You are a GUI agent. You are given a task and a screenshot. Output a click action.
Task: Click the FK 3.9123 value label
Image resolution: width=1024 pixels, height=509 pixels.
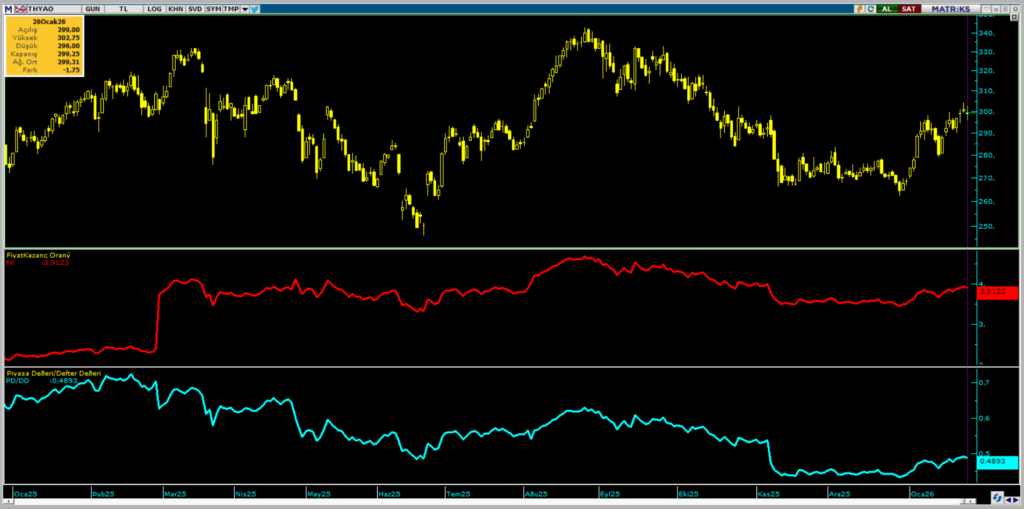38,263
